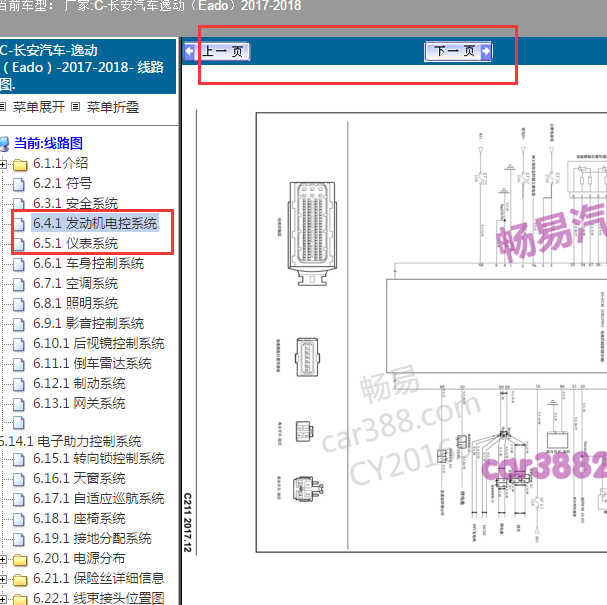
Task: Click the 当前:线路图 root node
Action: tap(48, 143)
